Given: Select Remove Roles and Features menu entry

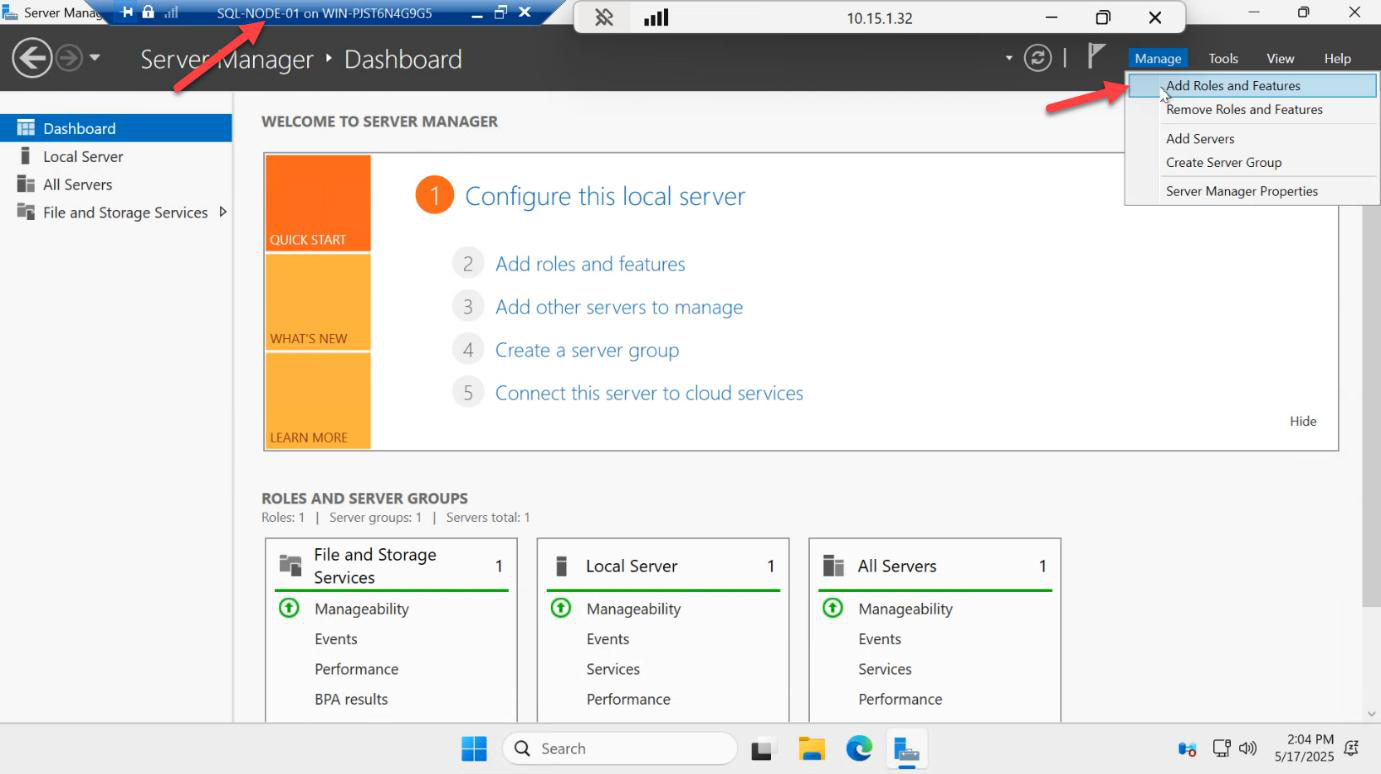Looking at the screenshot, I should [x=1254, y=110].
